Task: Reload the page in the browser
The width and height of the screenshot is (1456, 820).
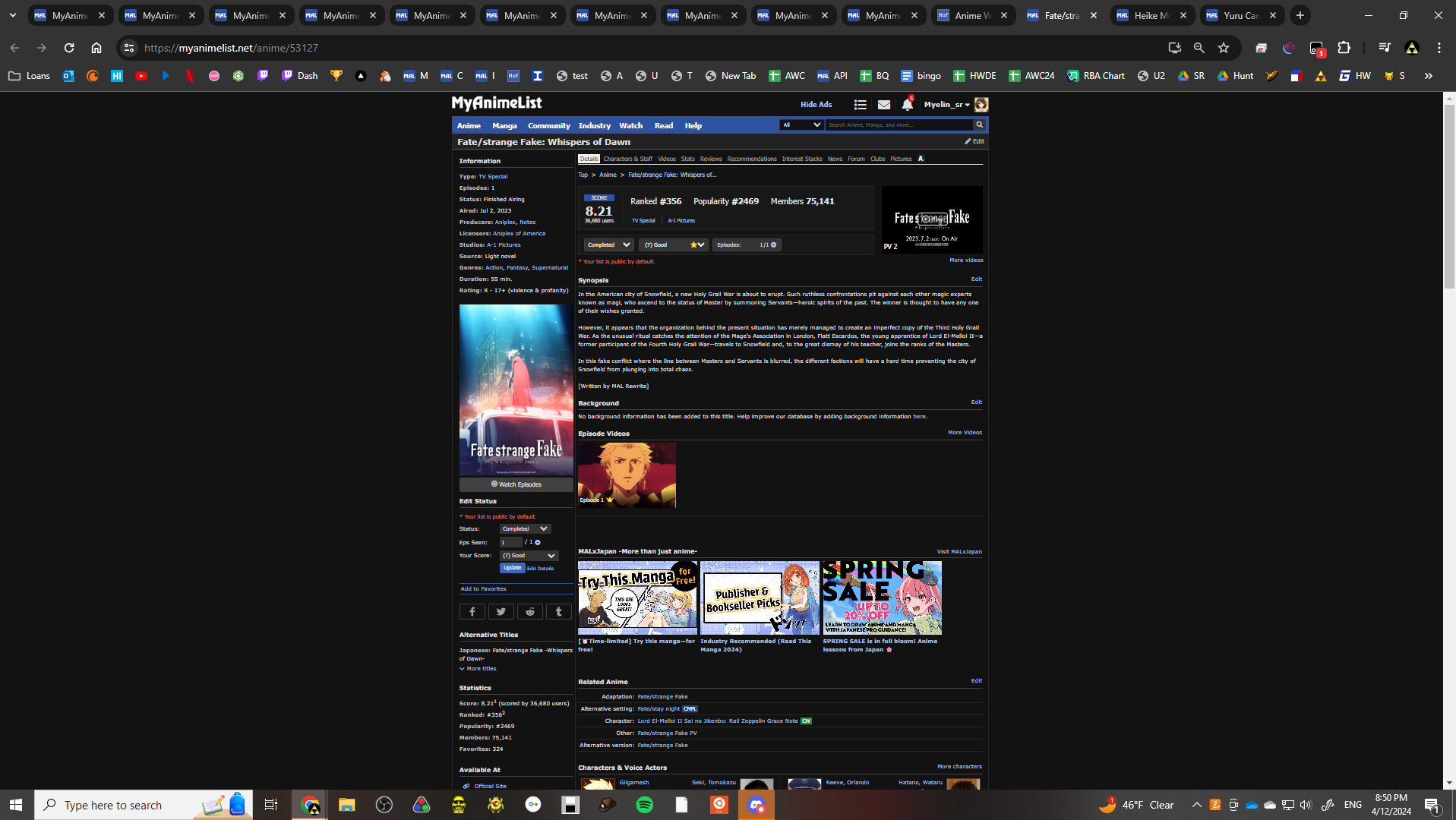Action: point(69,48)
